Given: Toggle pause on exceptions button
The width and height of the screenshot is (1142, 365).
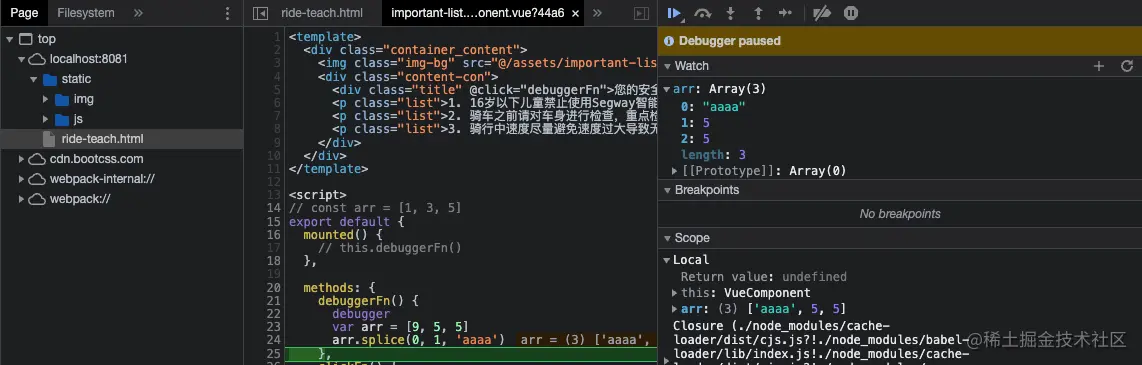Looking at the screenshot, I should [x=851, y=13].
